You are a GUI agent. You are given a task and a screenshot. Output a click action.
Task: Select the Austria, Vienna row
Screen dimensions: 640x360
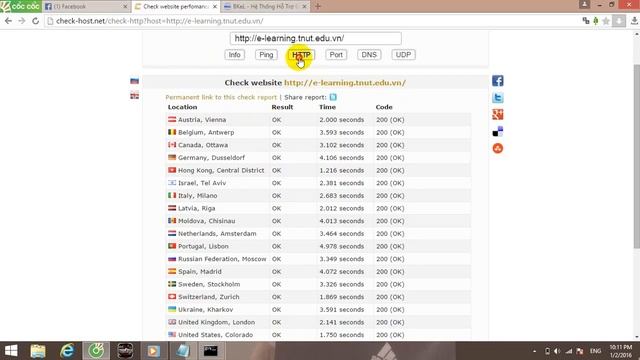pos(318,120)
